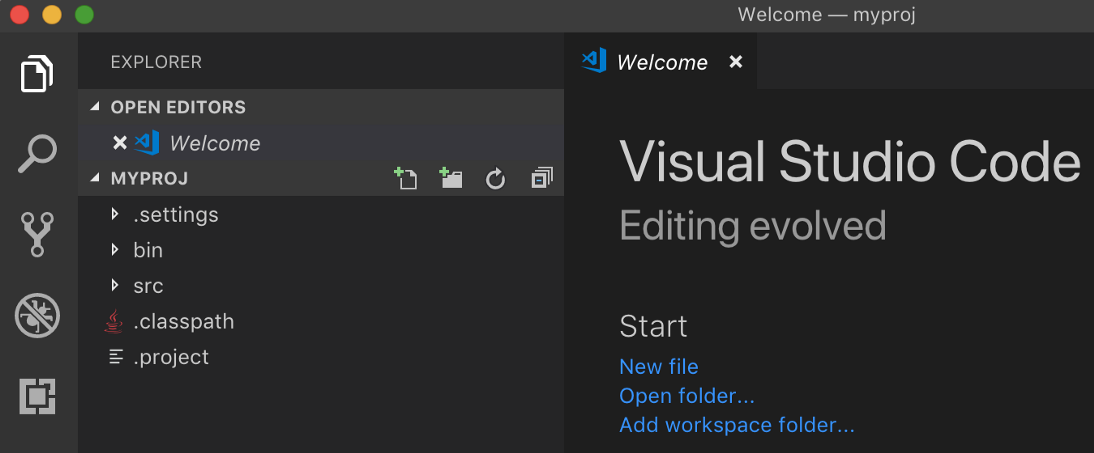
Task: Click the Add workspace folder link
Action: tap(737, 425)
